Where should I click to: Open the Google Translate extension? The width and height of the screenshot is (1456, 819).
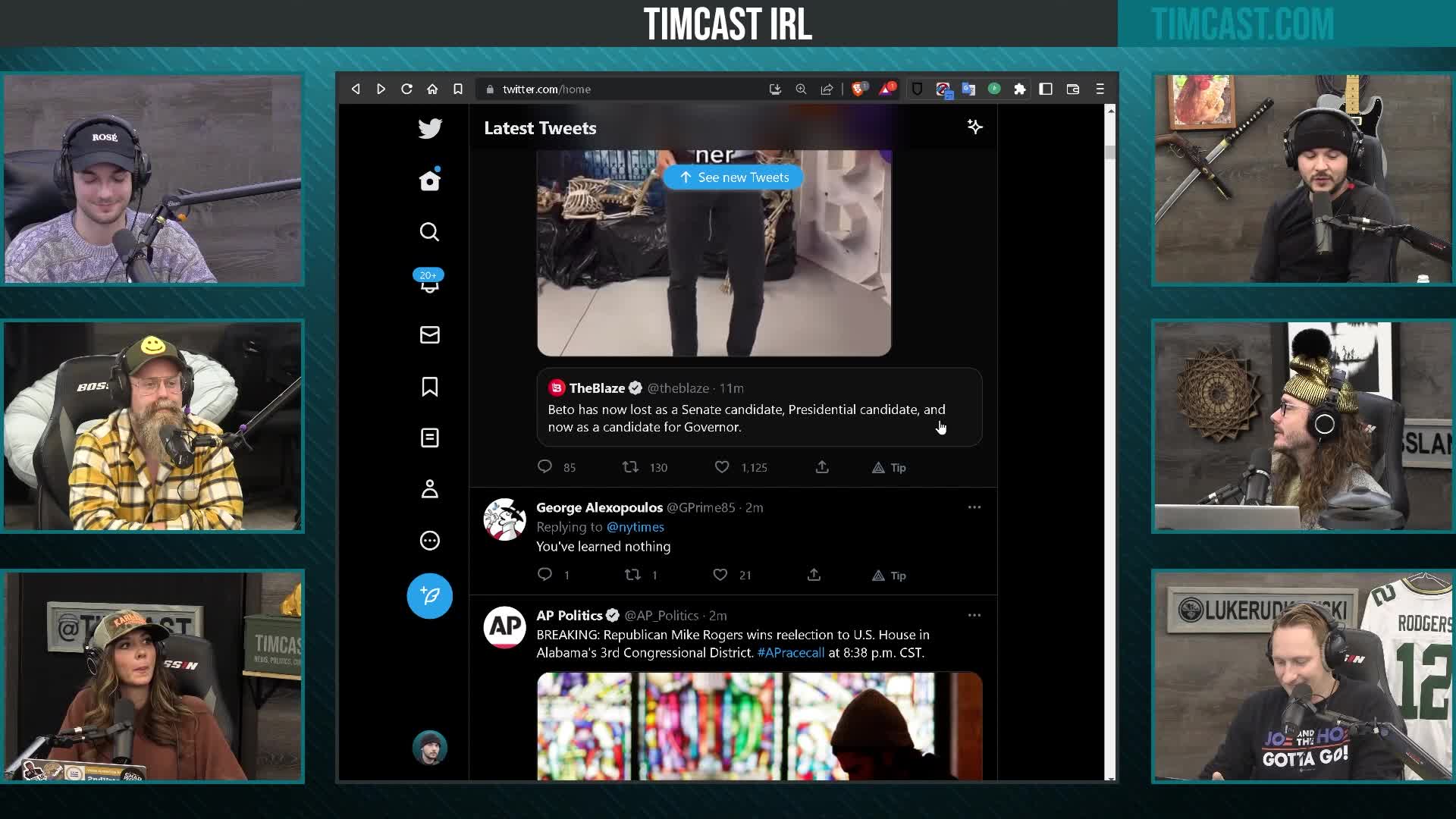968,89
